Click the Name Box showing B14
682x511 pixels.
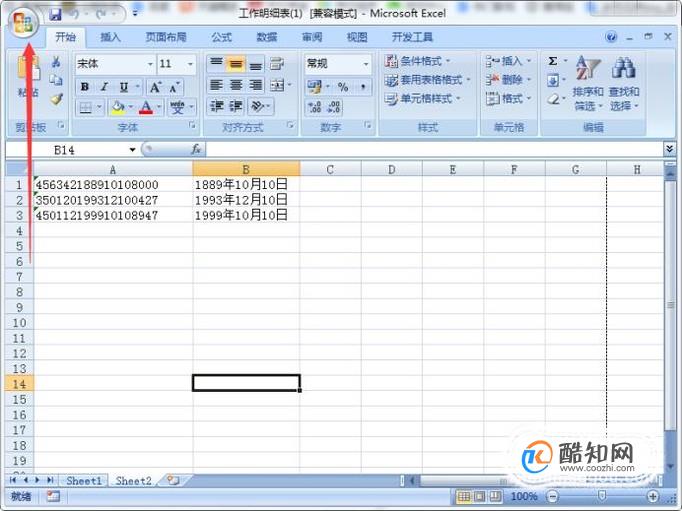pos(72,150)
